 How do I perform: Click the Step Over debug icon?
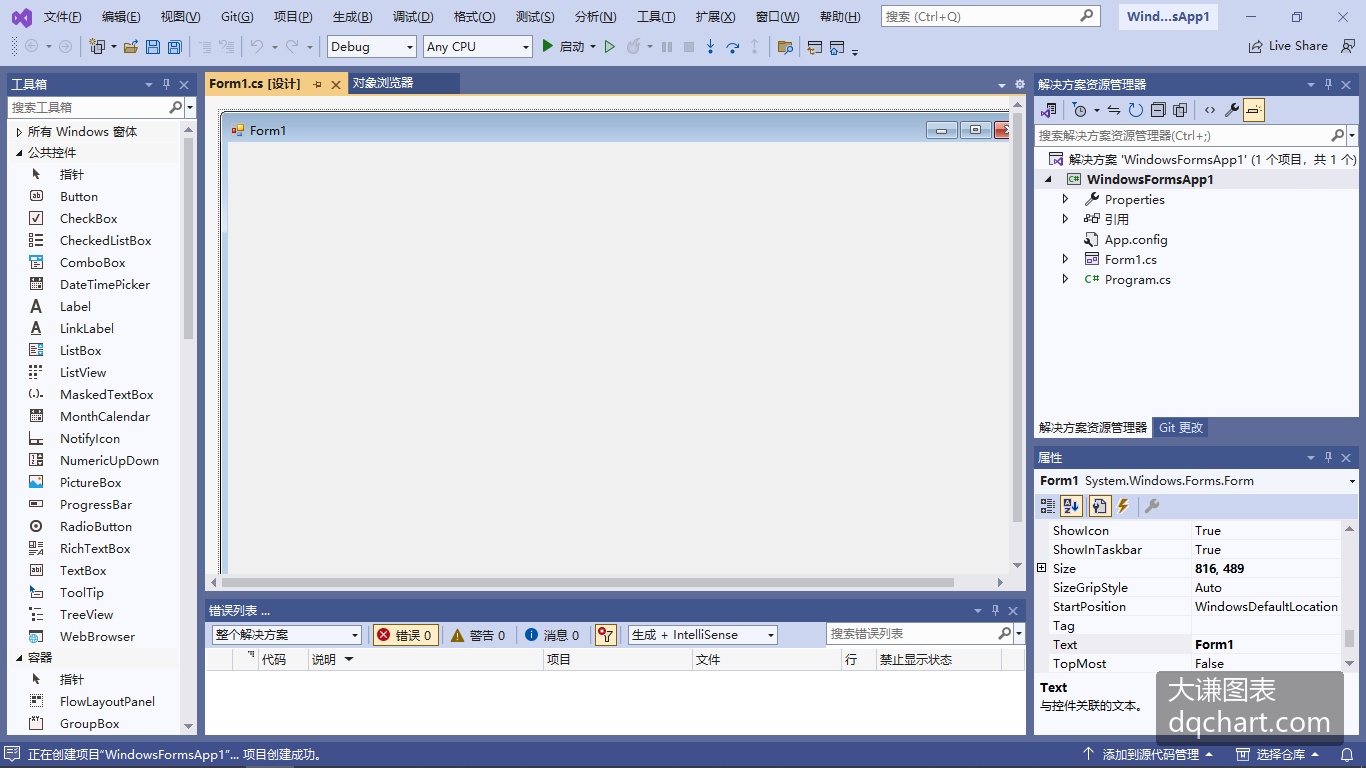click(732, 47)
